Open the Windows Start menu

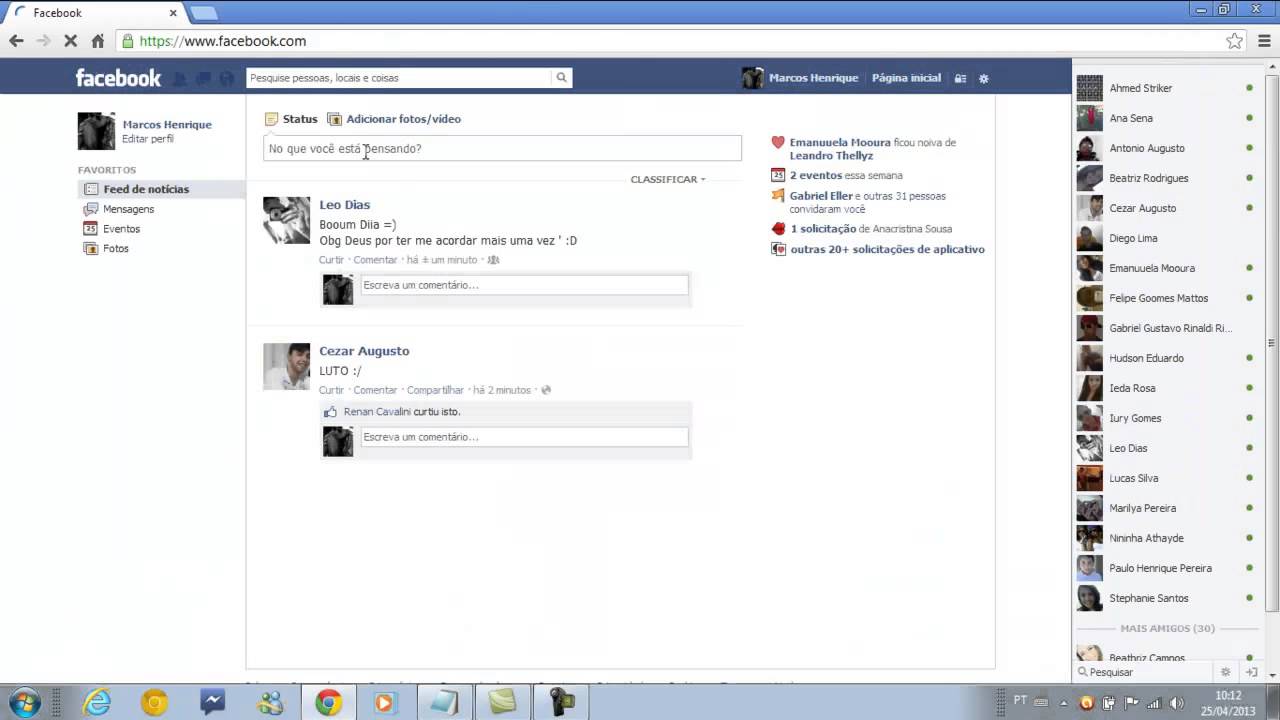tap(24, 702)
